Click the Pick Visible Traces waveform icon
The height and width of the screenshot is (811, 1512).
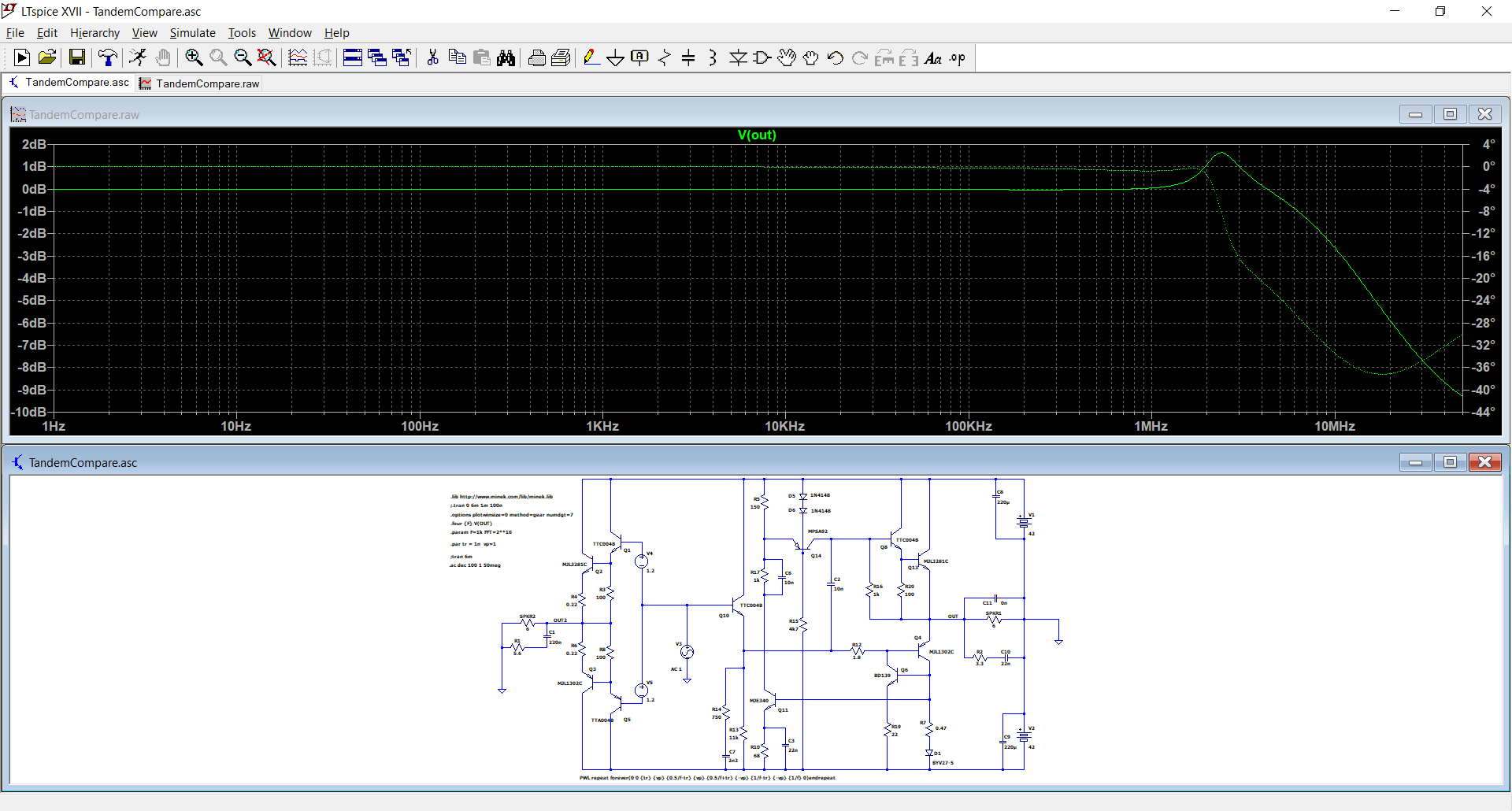pyautogui.click(x=298, y=57)
